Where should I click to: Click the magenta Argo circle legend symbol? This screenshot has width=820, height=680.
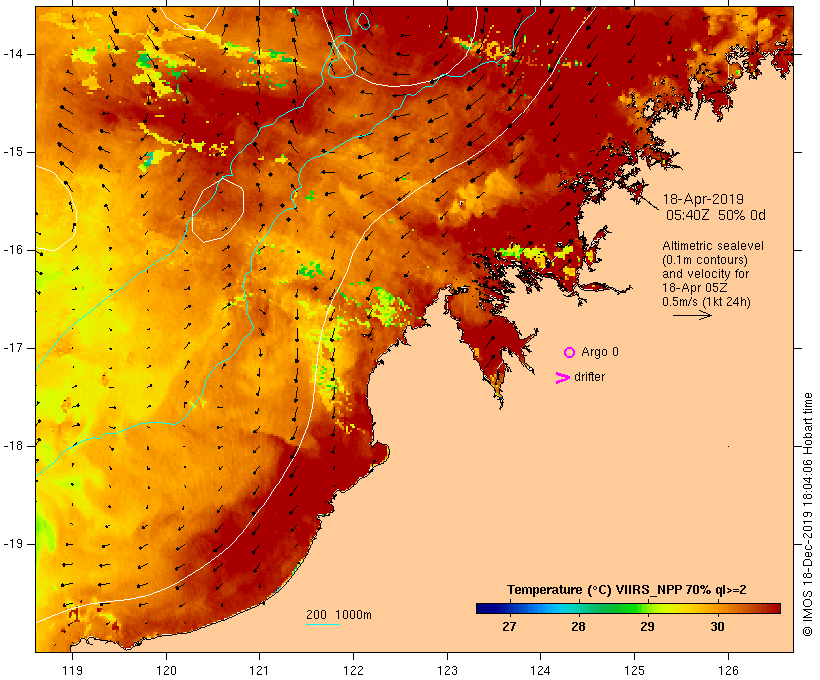tap(570, 353)
